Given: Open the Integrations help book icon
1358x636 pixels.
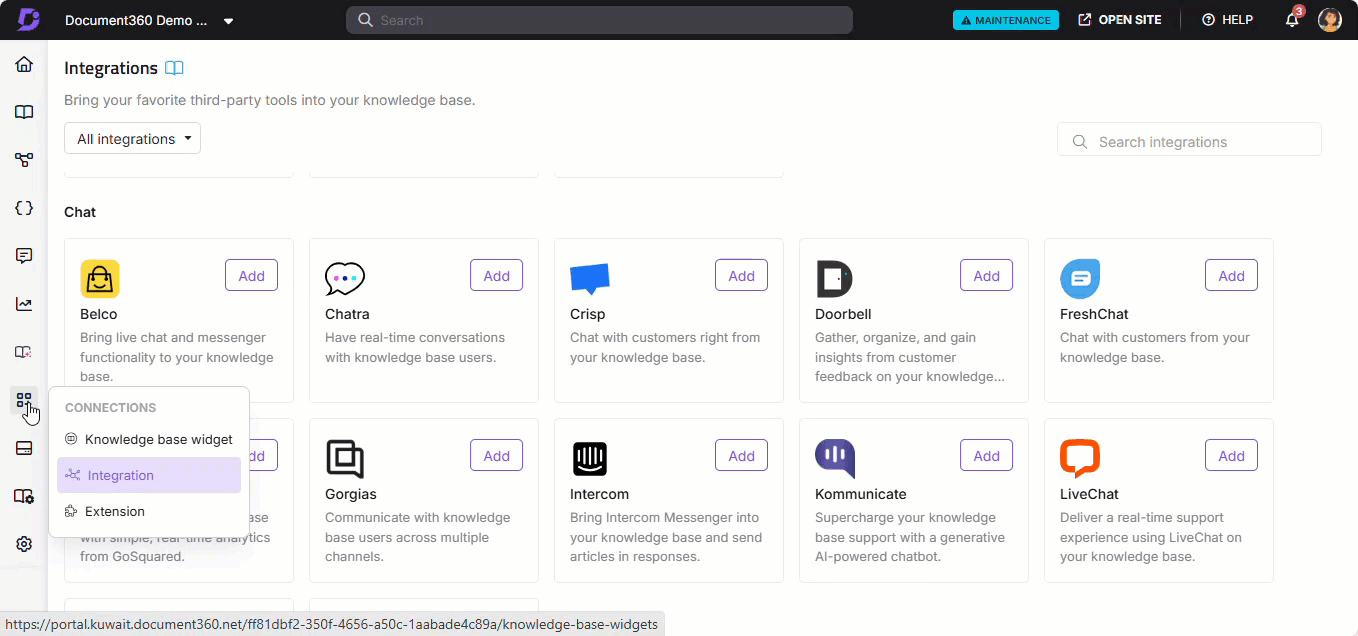Looking at the screenshot, I should (x=174, y=68).
